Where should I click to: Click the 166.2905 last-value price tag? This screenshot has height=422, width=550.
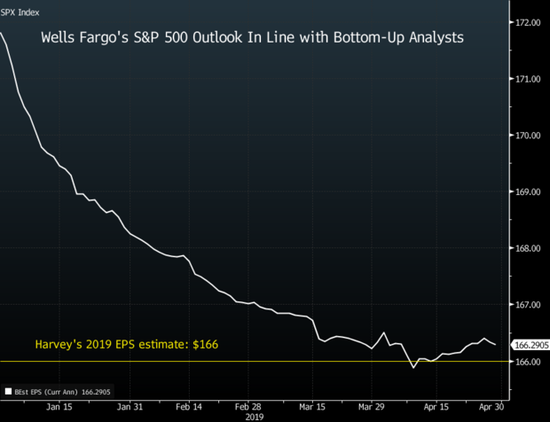531,345
